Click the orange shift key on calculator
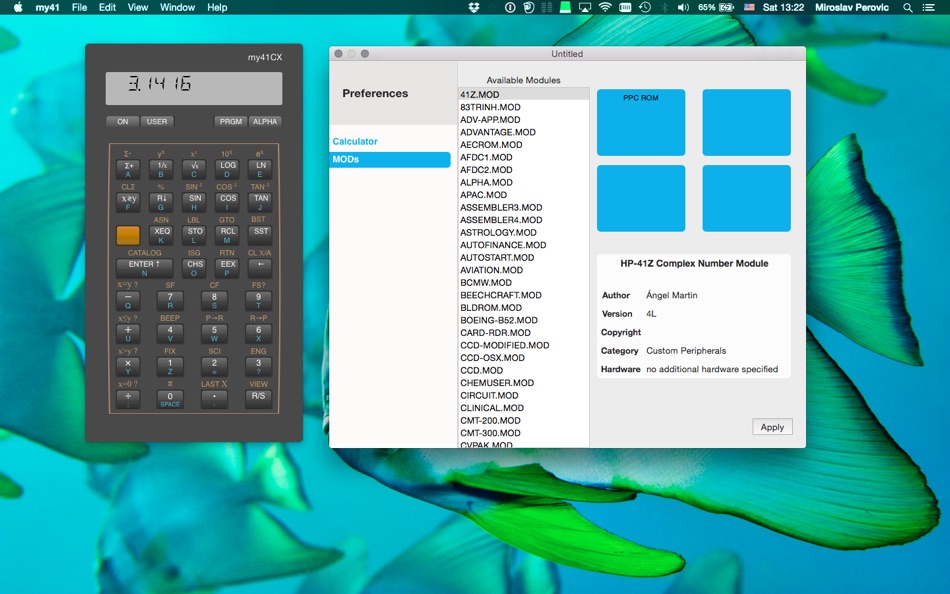Image resolution: width=950 pixels, height=594 pixels. [128, 235]
